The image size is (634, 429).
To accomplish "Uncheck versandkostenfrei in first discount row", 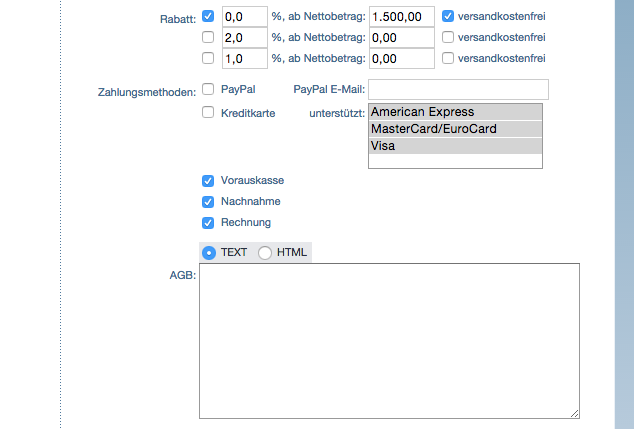I will click(x=448, y=16).
